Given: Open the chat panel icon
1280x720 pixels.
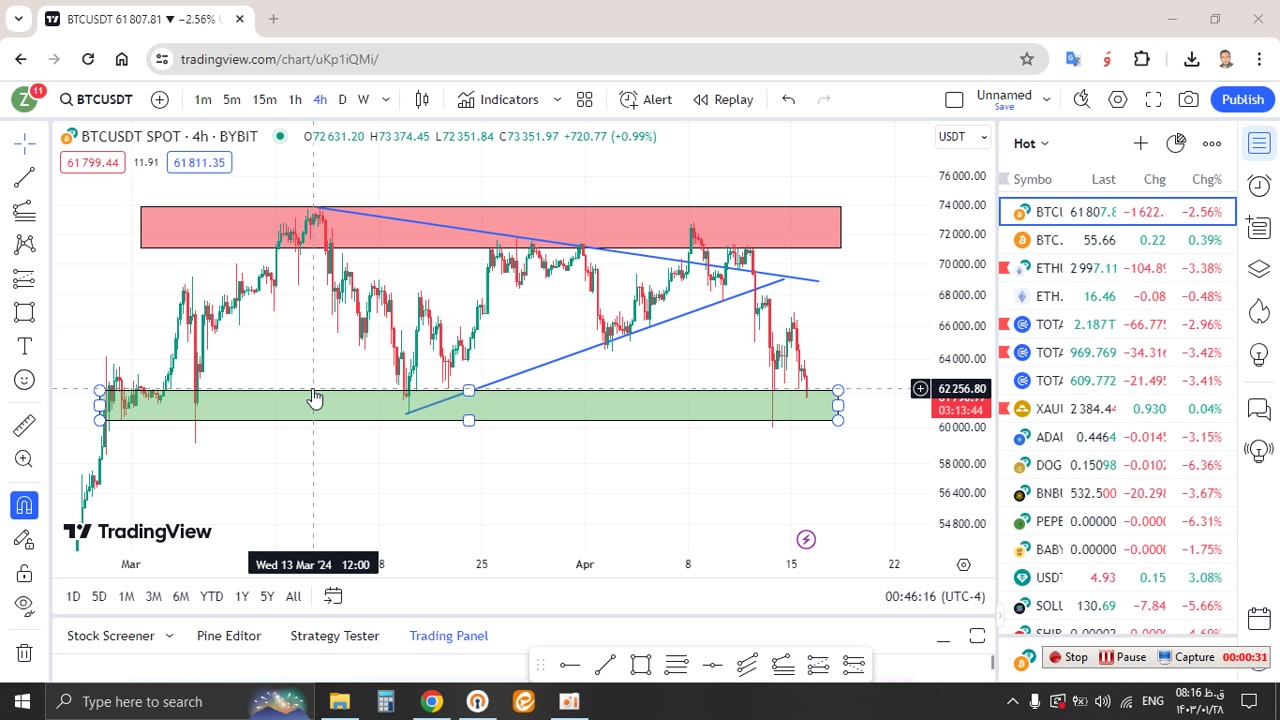Looking at the screenshot, I should (1259, 409).
